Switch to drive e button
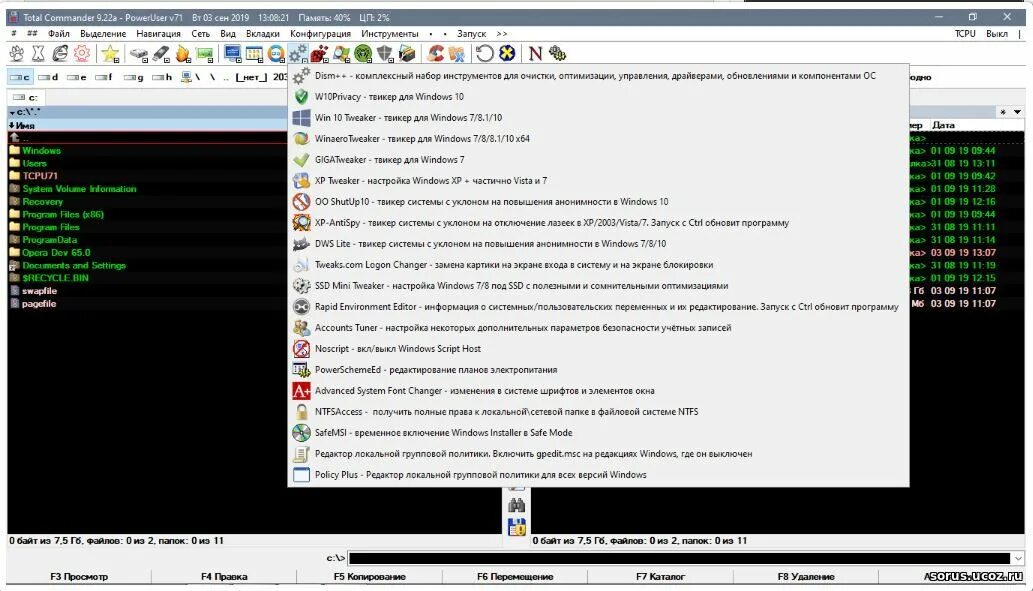Image resolution: width=1033 pixels, height=591 pixels. [76, 77]
